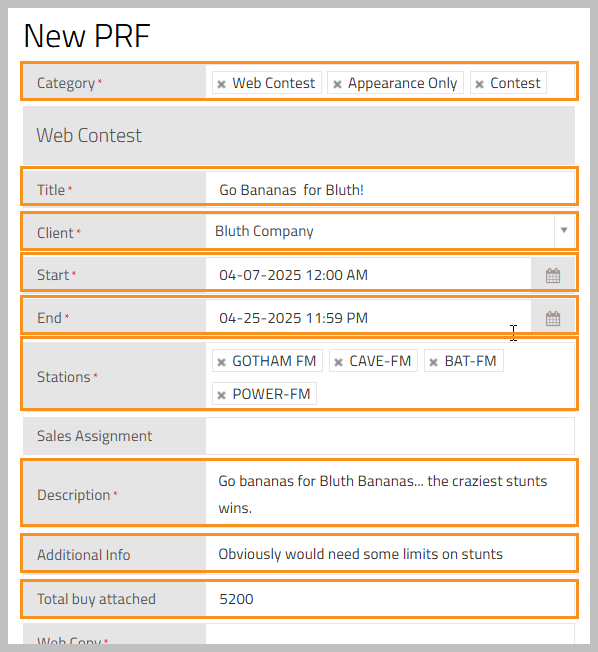Expand the Client dropdown arrow
The image size is (598, 652).
564,230
